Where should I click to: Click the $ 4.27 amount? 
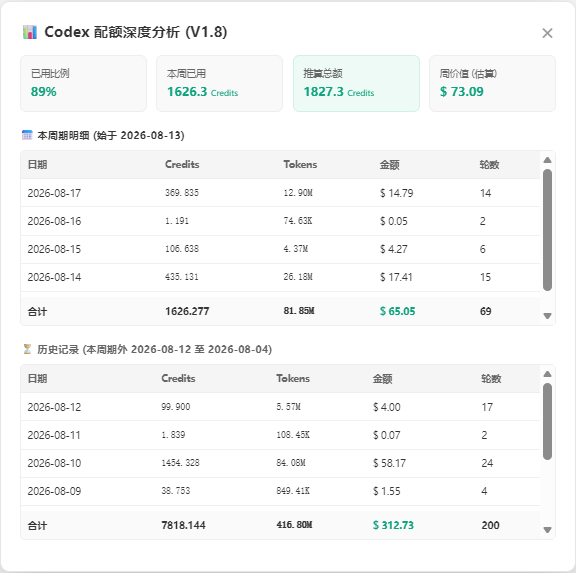393,249
